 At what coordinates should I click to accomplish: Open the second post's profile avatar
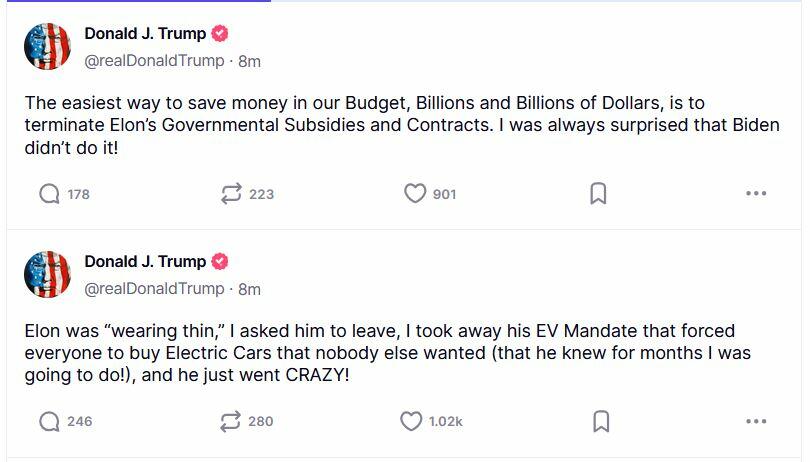coord(47,275)
